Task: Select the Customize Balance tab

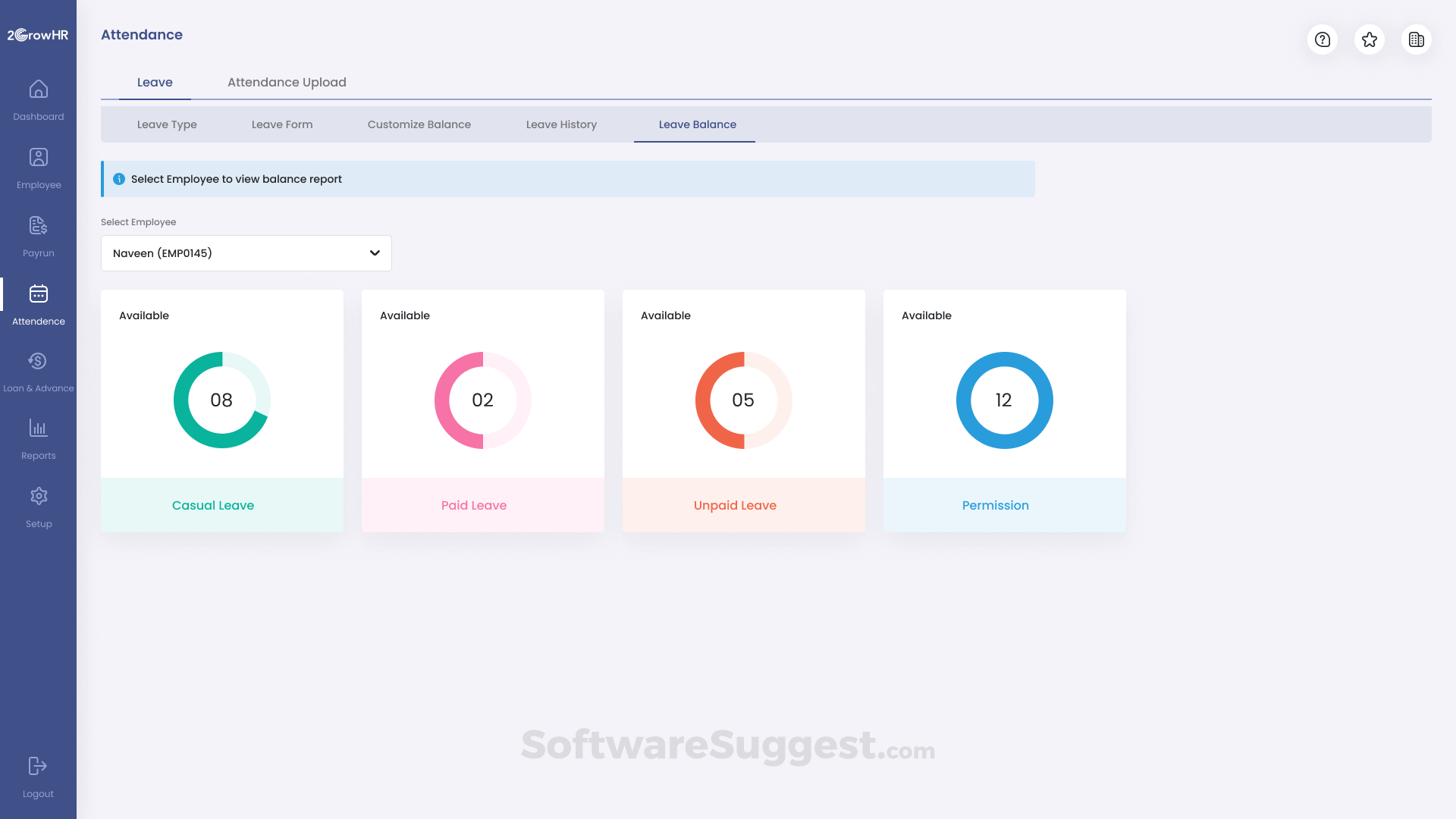Action: [419, 124]
